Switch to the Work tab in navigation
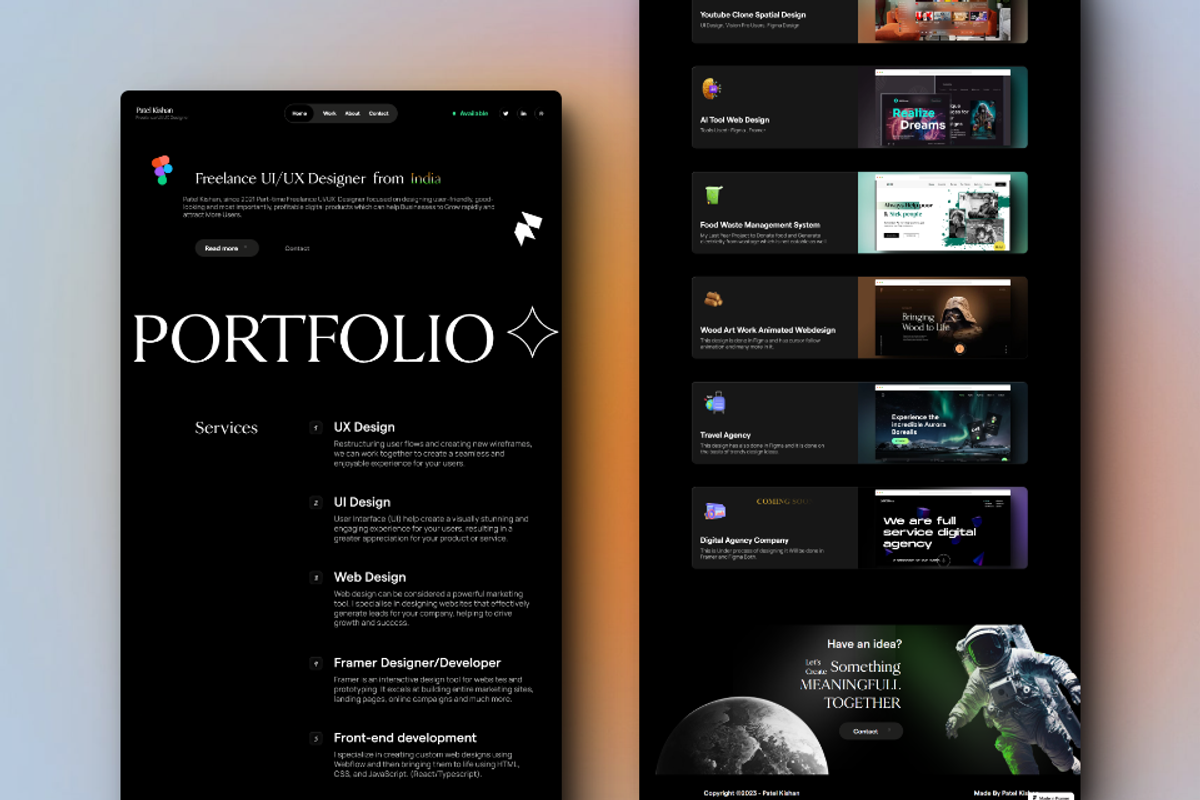 [x=329, y=113]
